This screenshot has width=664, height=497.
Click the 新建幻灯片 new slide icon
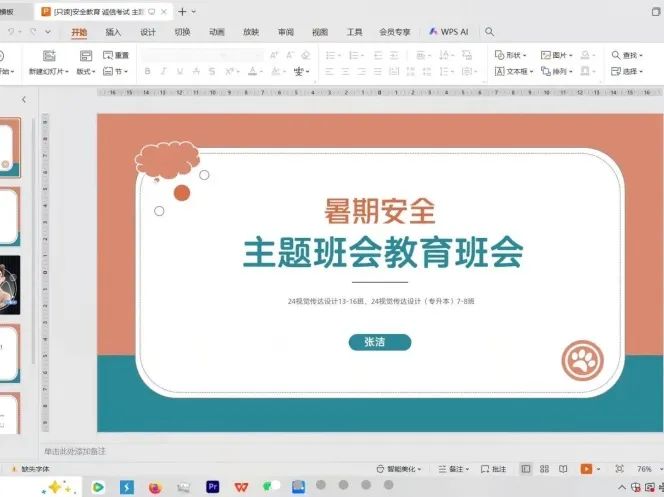coord(48,56)
